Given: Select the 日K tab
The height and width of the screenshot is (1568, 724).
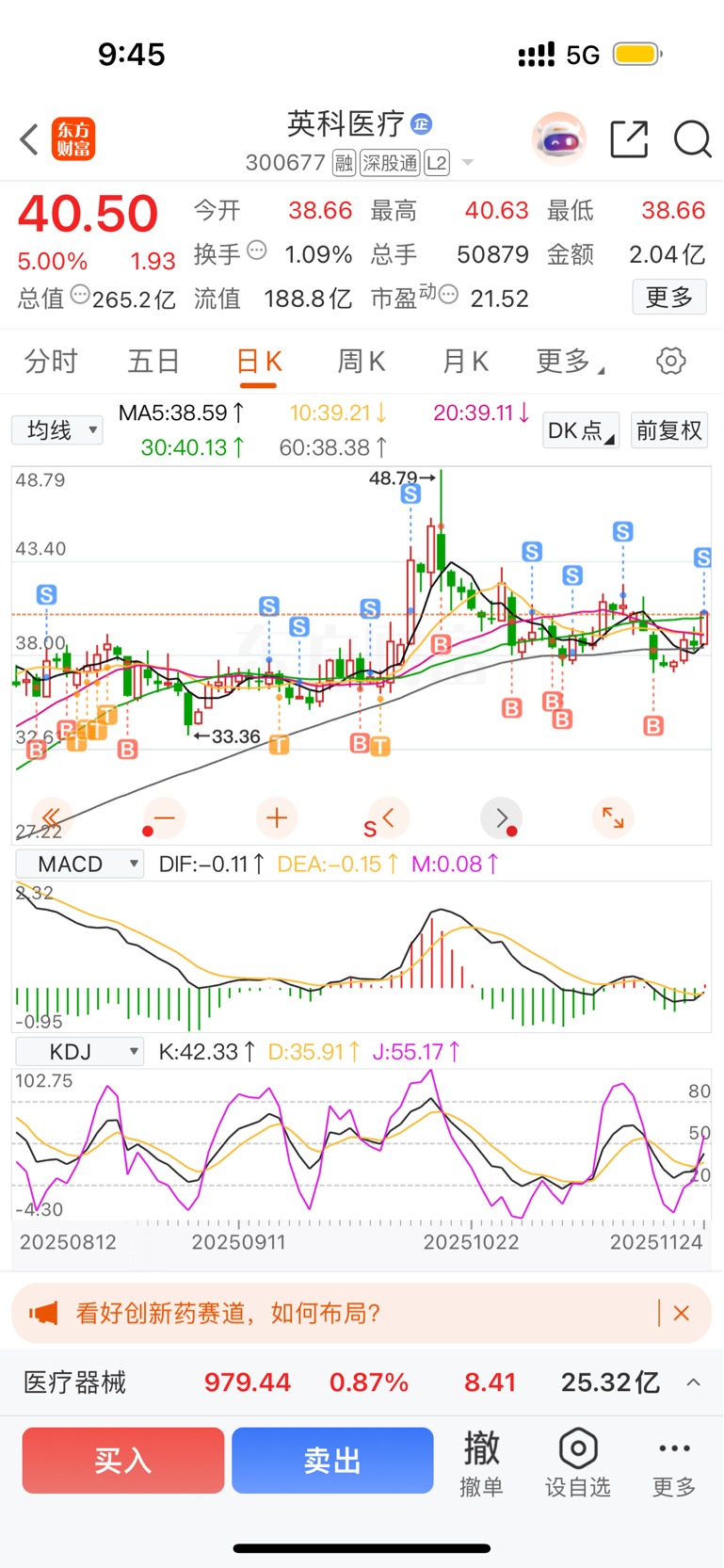Looking at the screenshot, I should coord(258,361).
